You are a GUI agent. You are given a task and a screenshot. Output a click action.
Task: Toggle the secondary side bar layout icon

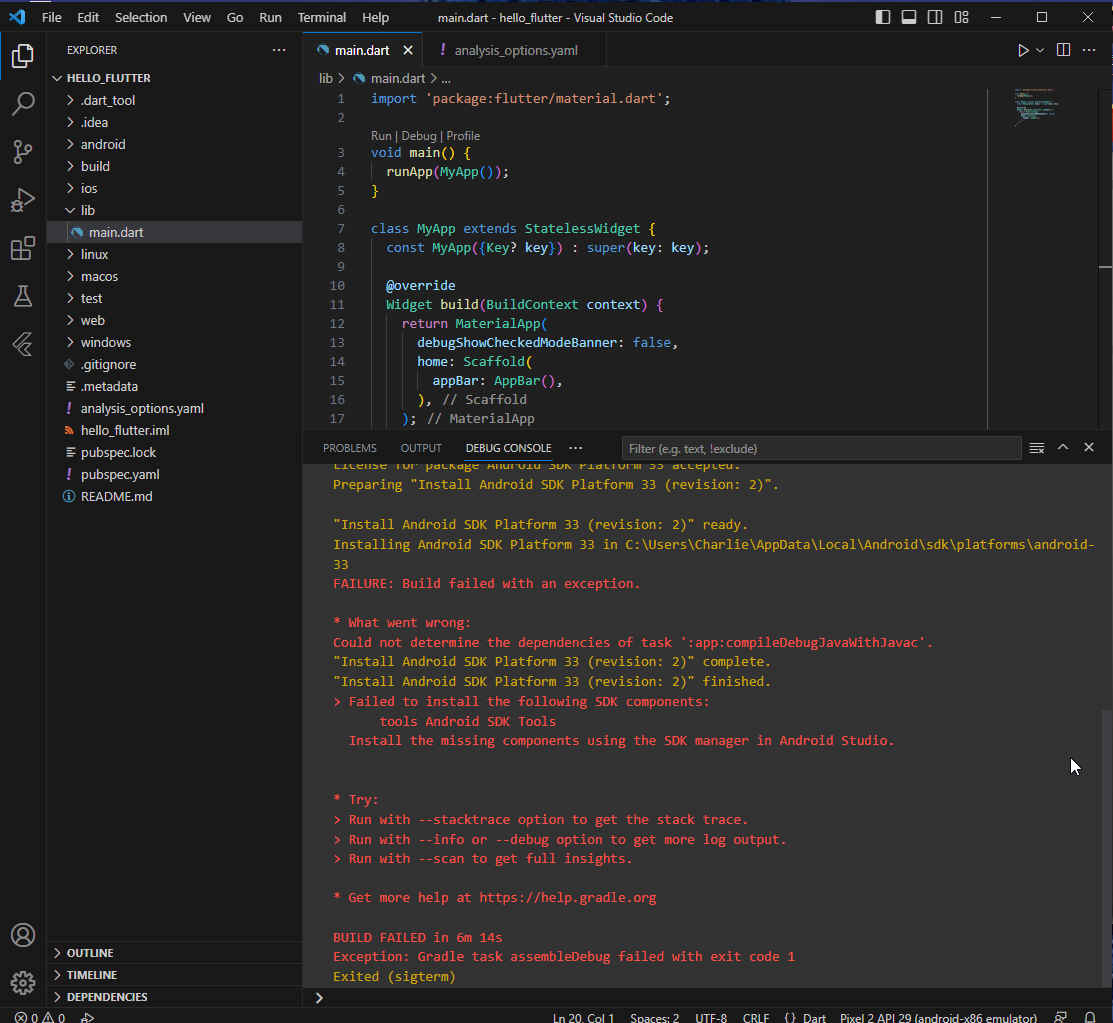(x=935, y=17)
